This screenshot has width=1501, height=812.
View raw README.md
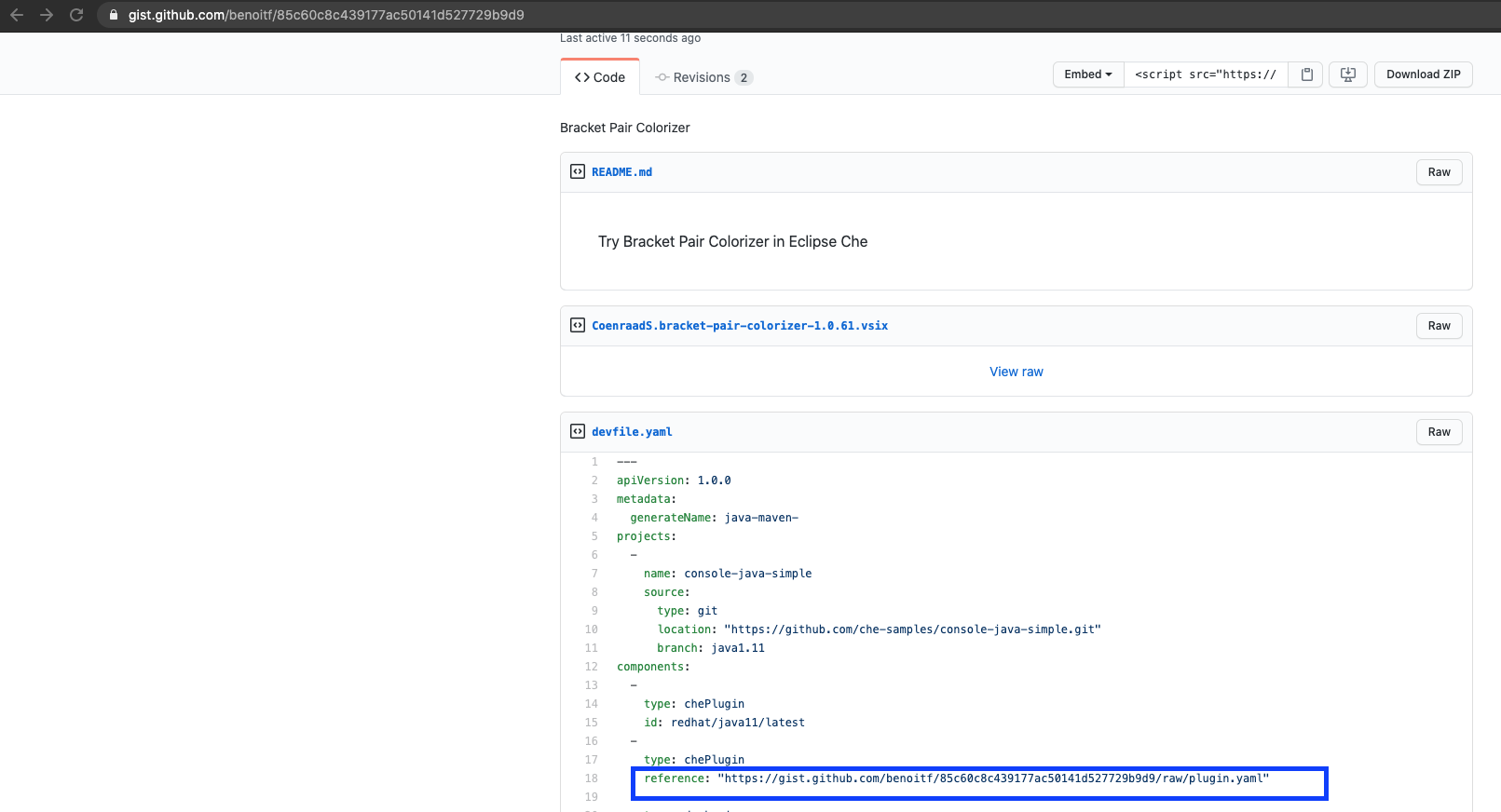click(1440, 172)
